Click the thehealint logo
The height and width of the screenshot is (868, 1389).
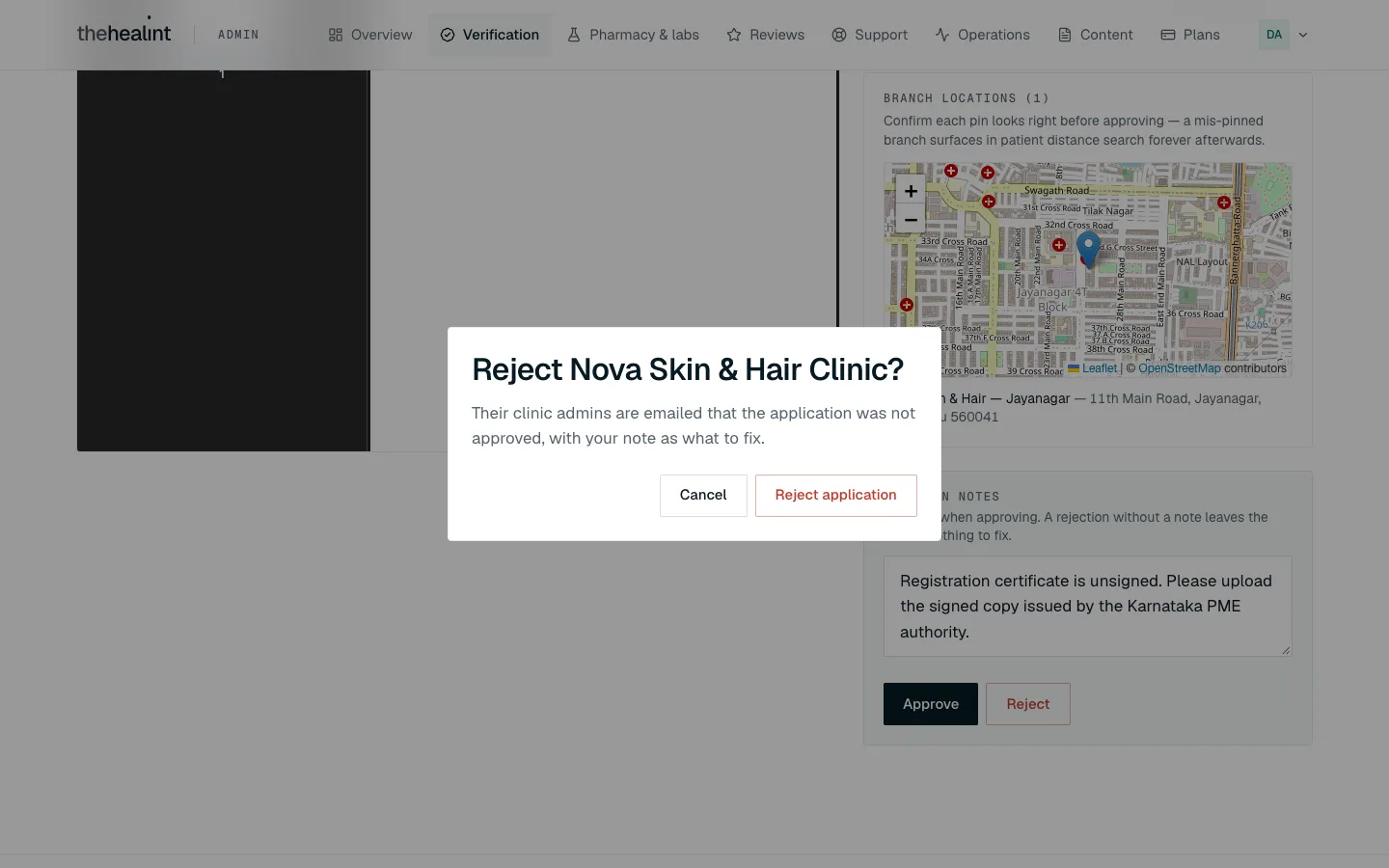tap(123, 34)
